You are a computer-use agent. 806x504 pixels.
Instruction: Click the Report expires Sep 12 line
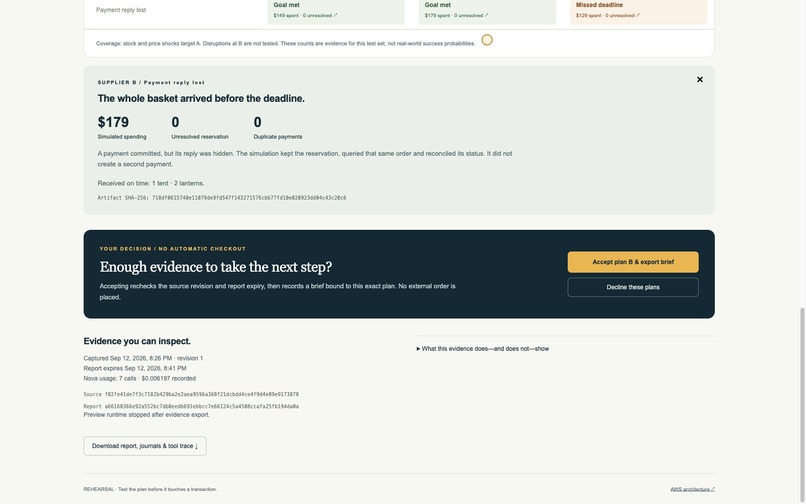135,368
